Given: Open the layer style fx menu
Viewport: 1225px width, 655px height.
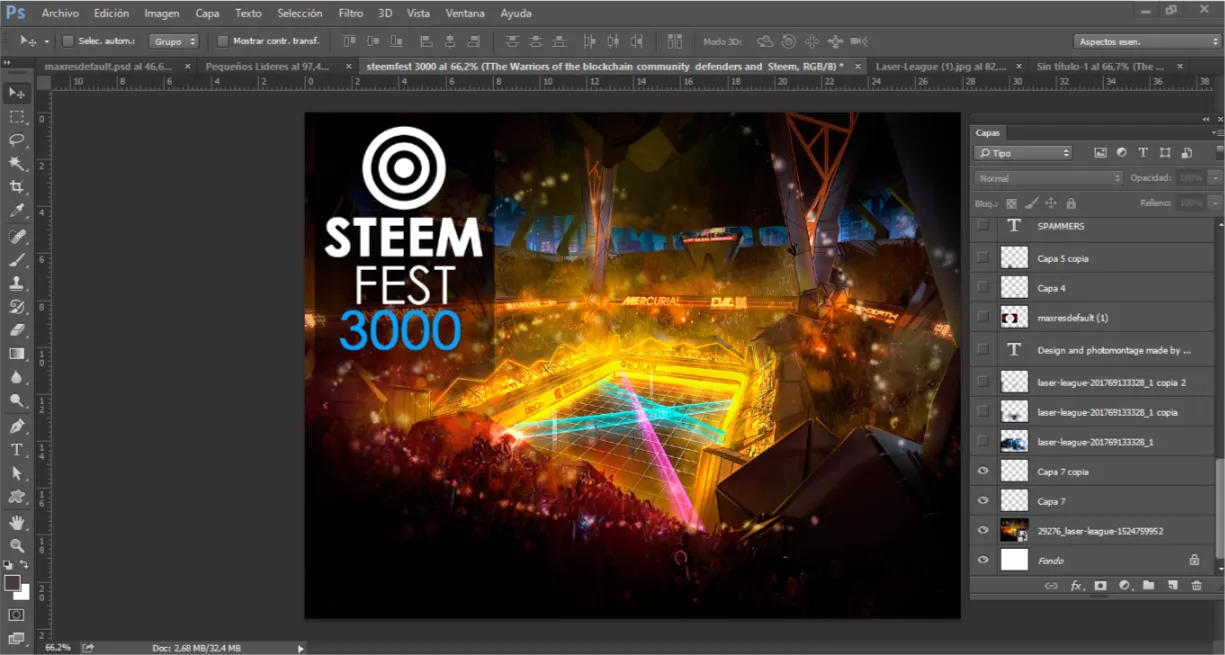Looking at the screenshot, I should [x=1077, y=585].
